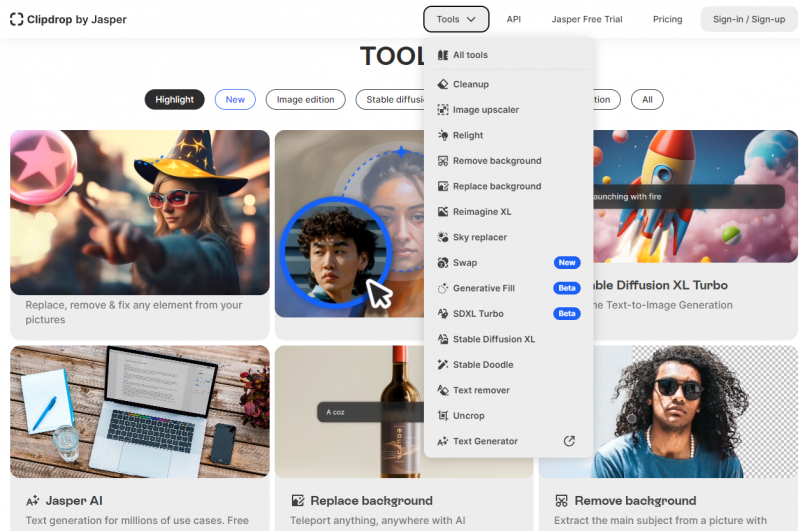Click the Clipdrop logo icon
800x531 pixels.
tap(16, 19)
